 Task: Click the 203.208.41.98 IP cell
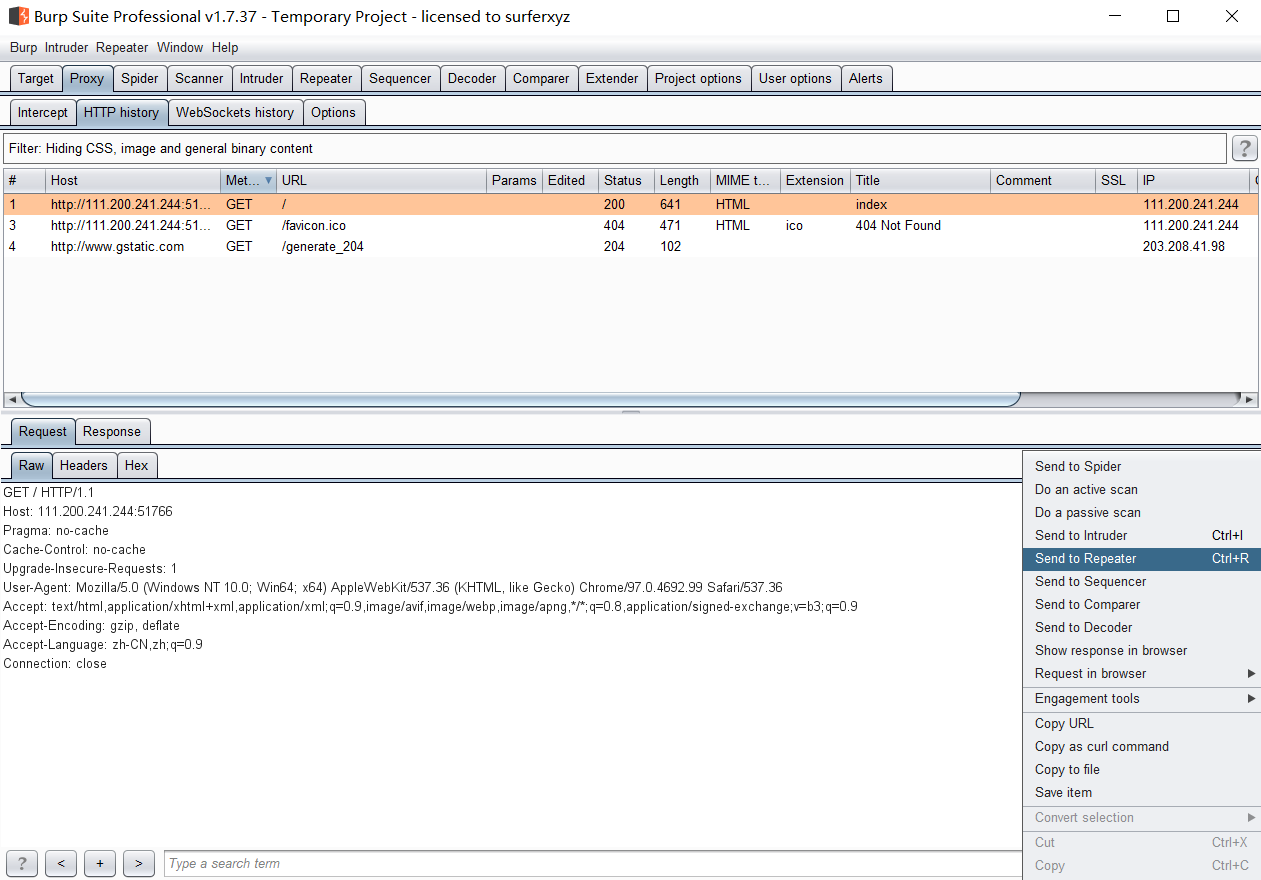point(1183,247)
